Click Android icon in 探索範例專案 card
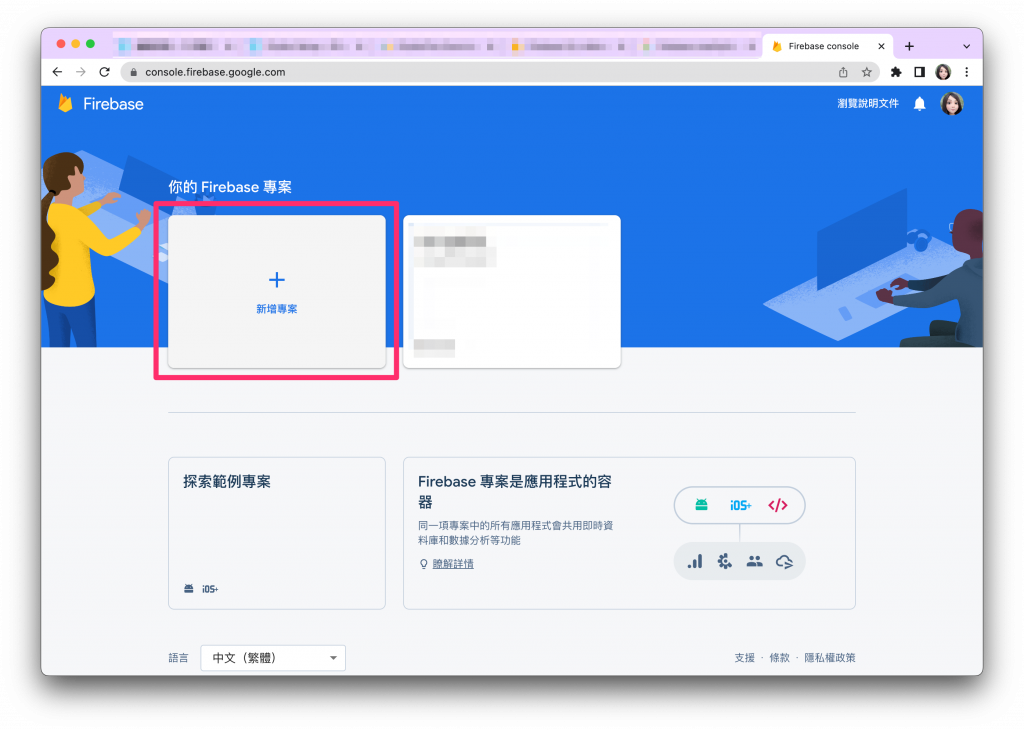Viewport: 1024px width, 730px height. pos(189,588)
